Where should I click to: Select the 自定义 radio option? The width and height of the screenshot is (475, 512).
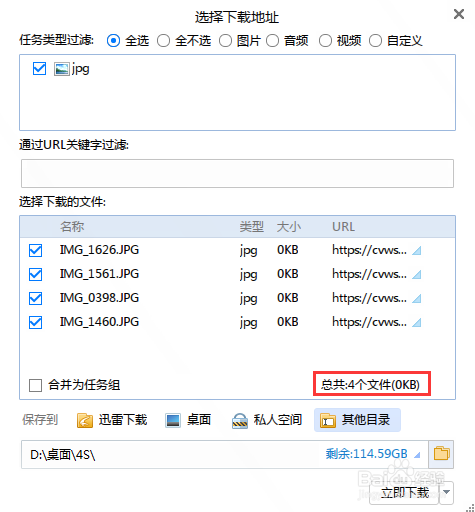375,41
